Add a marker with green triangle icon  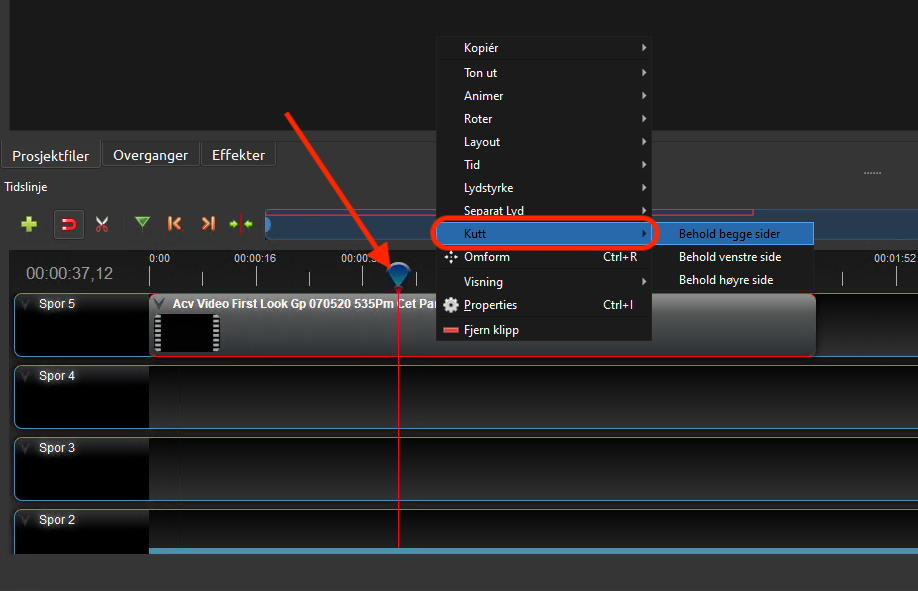143,223
